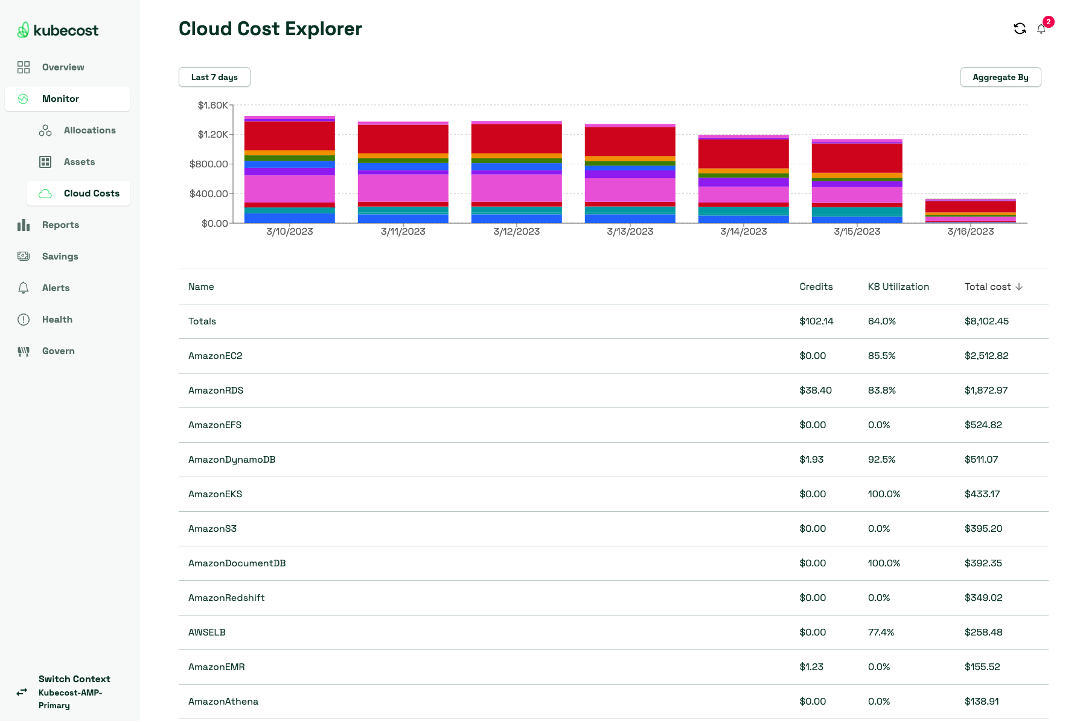Open the Last 7 days date range selector
1081x722 pixels.
[214, 77]
